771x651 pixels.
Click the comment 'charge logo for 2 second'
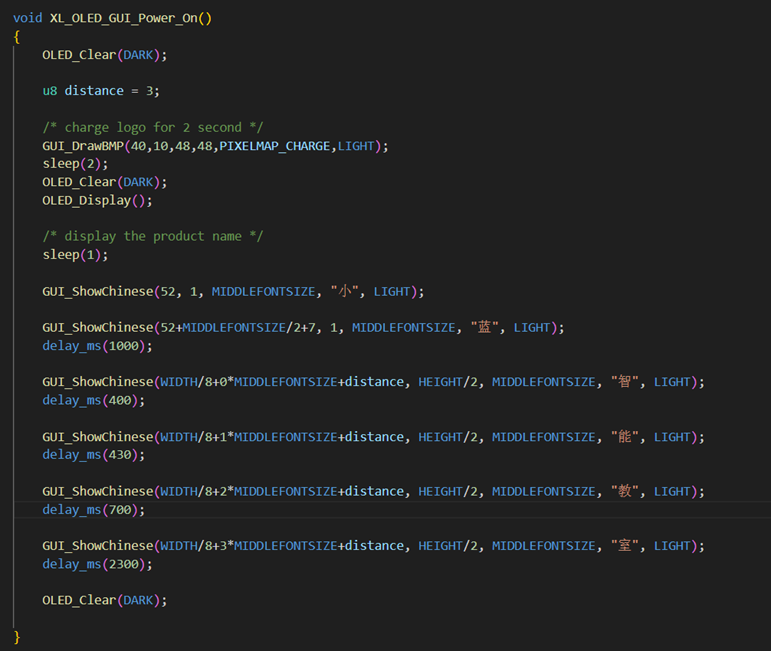[153, 127]
